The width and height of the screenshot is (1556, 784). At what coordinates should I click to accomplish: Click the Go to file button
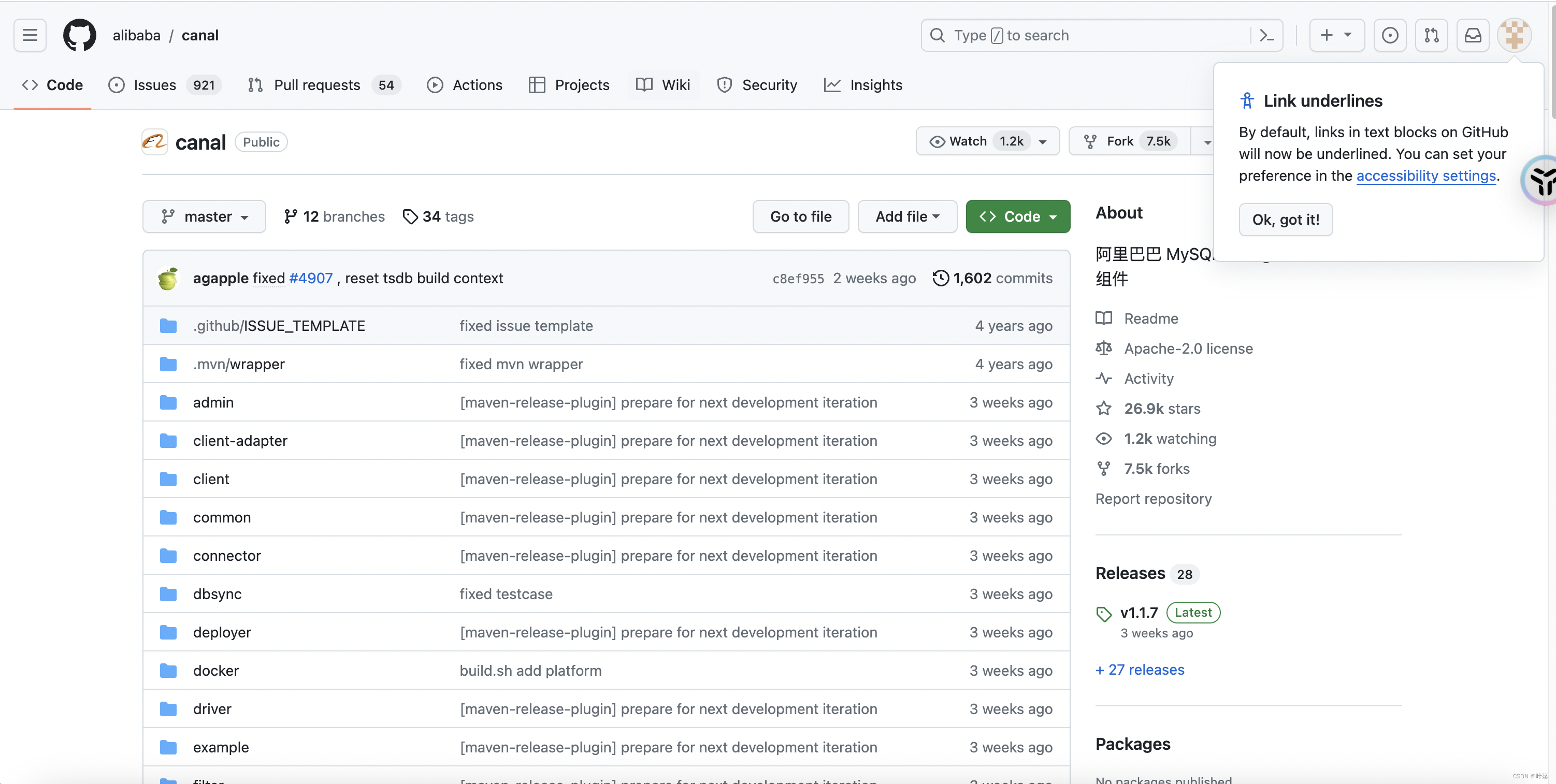[x=801, y=216]
